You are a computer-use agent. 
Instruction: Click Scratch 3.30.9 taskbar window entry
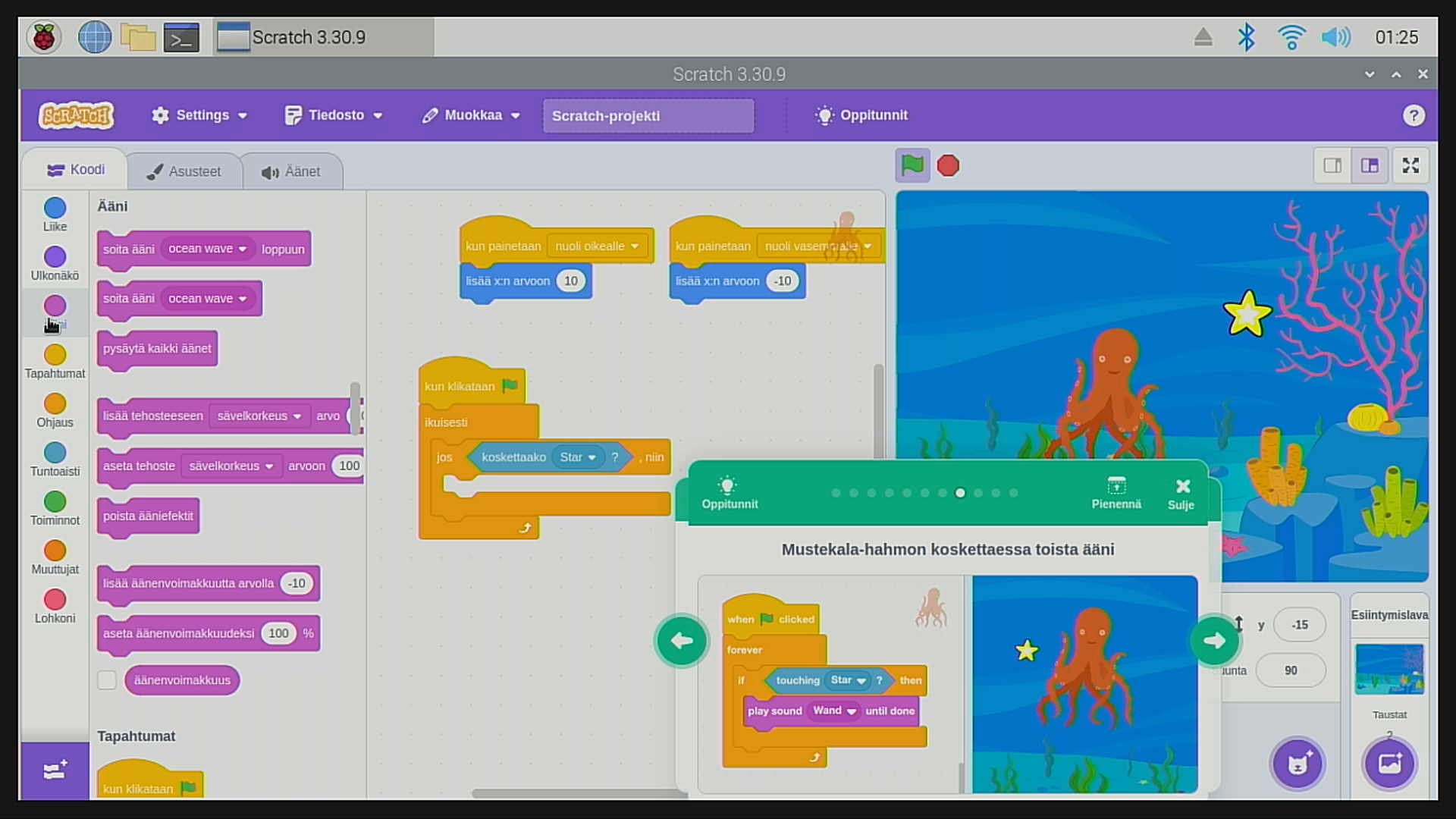pyautogui.click(x=324, y=37)
